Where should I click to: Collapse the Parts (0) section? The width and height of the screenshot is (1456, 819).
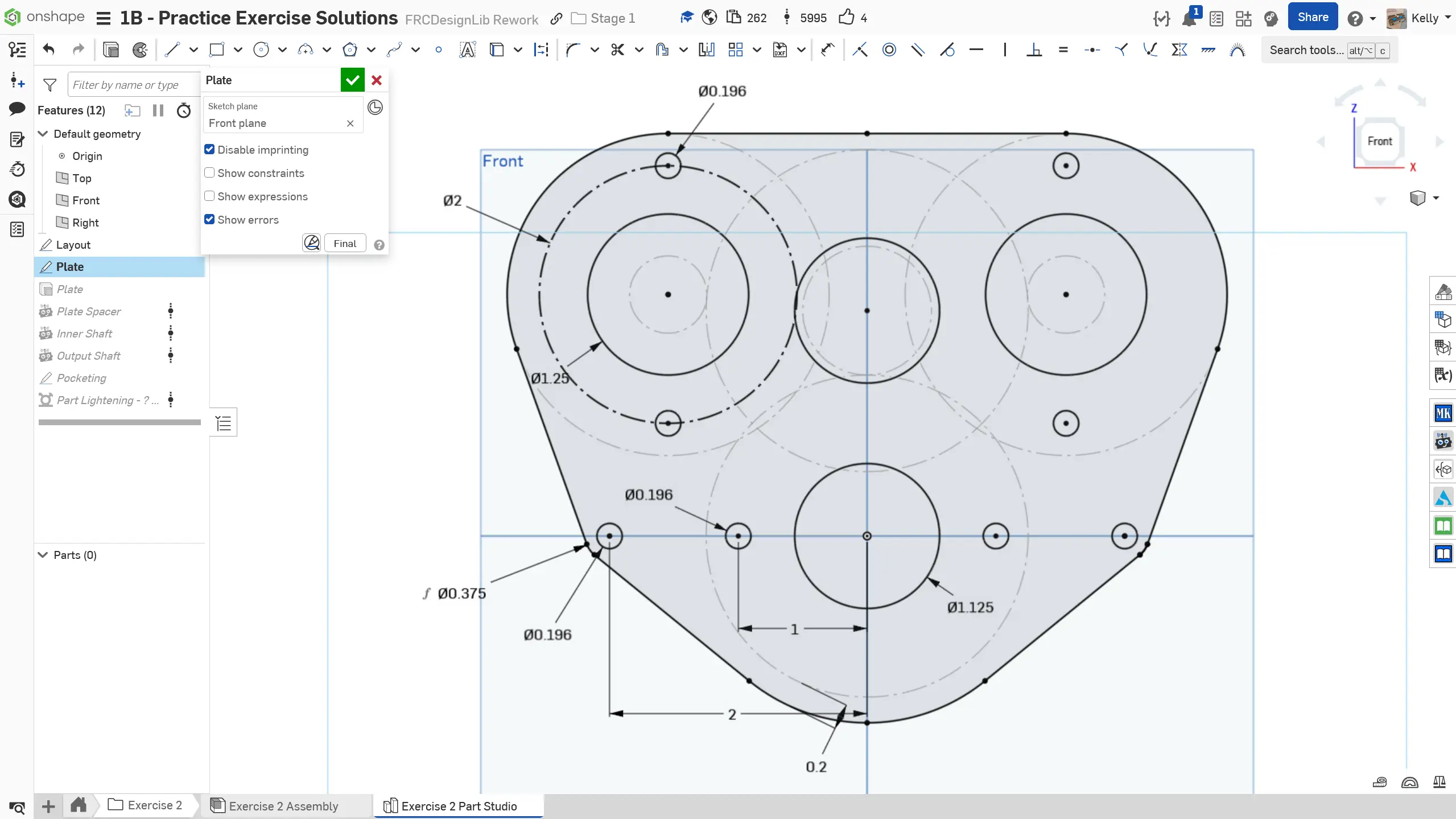tap(43, 555)
